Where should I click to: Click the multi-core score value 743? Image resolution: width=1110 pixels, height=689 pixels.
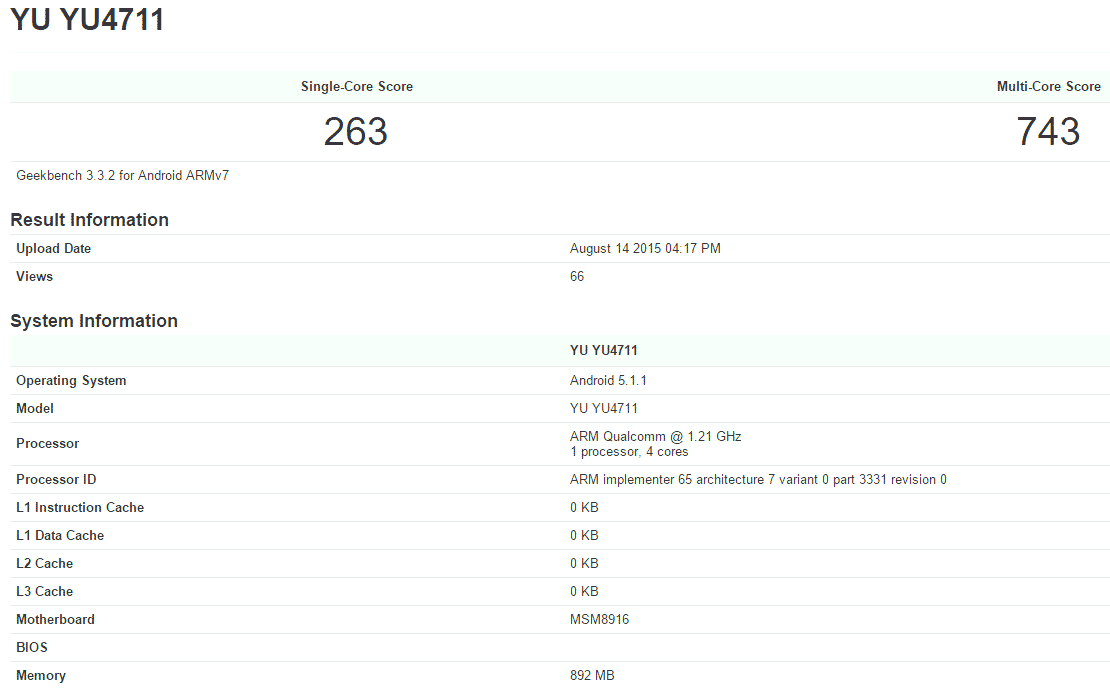[1048, 132]
